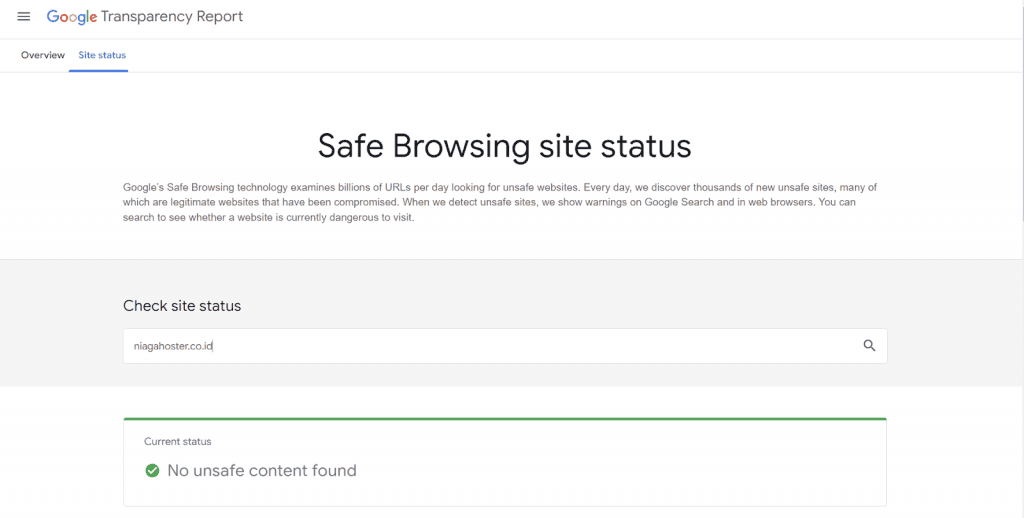Click the magnifier search icon
Viewport: 1024px width, 518px height.
tap(869, 346)
